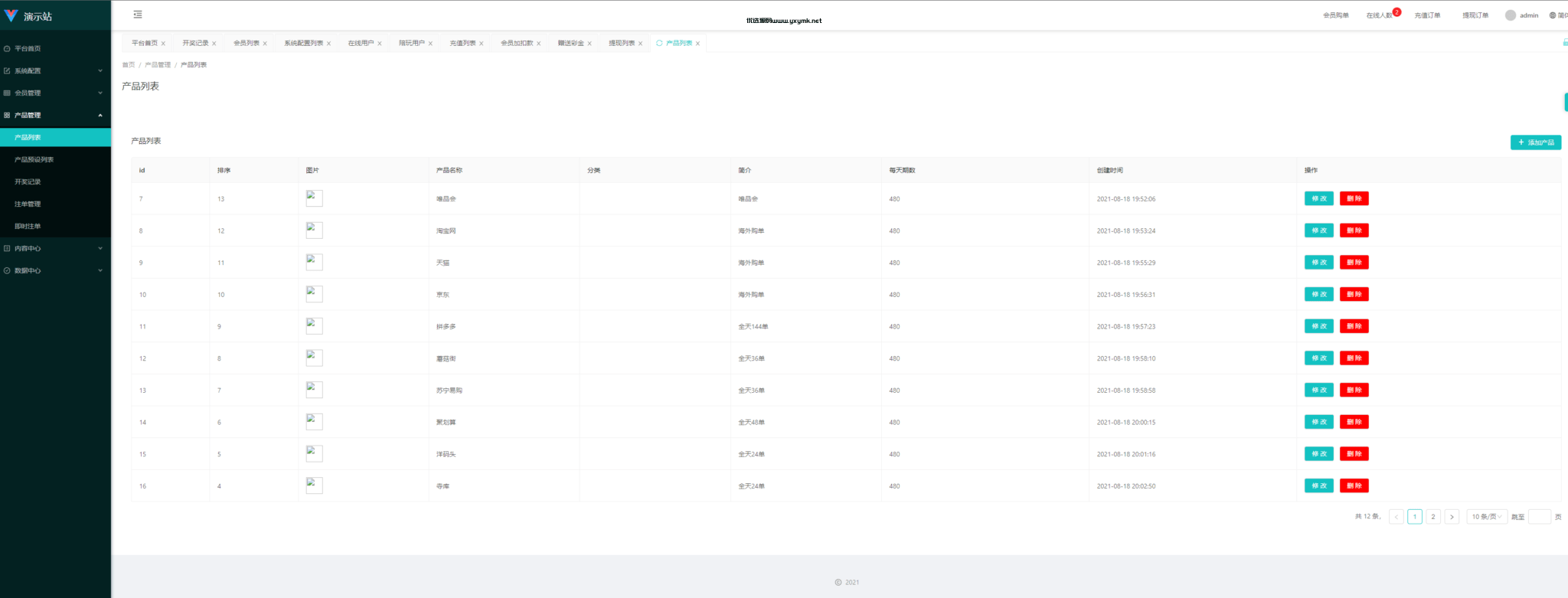Switch to the 会员列表 tab
The image size is (1568, 598).
tap(247, 43)
